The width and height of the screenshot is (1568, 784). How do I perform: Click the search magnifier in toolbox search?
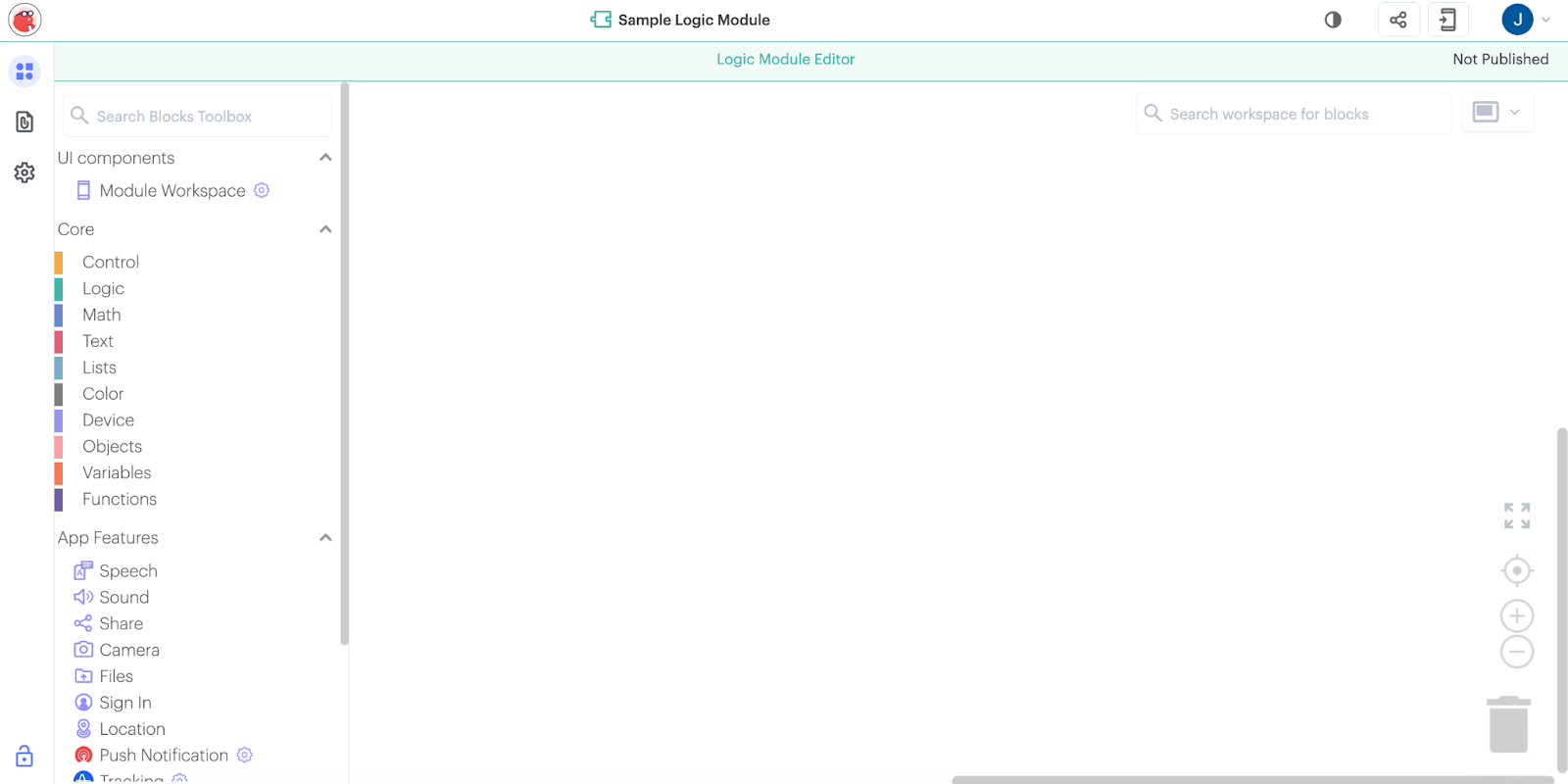click(79, 116)
